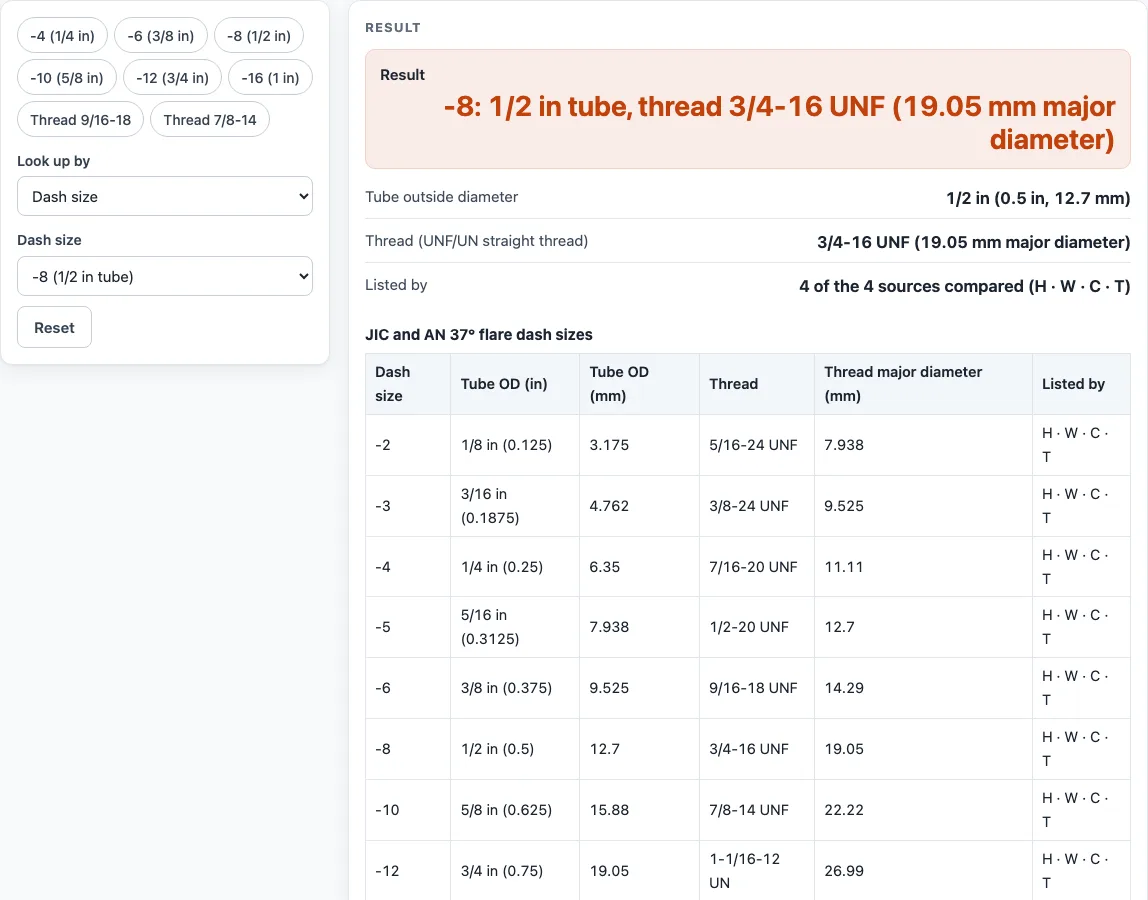The height and width of the screenshot is (900, 1148).
Task: Select the -4 (1/4 in) preset chip
Action: point(62,36)
